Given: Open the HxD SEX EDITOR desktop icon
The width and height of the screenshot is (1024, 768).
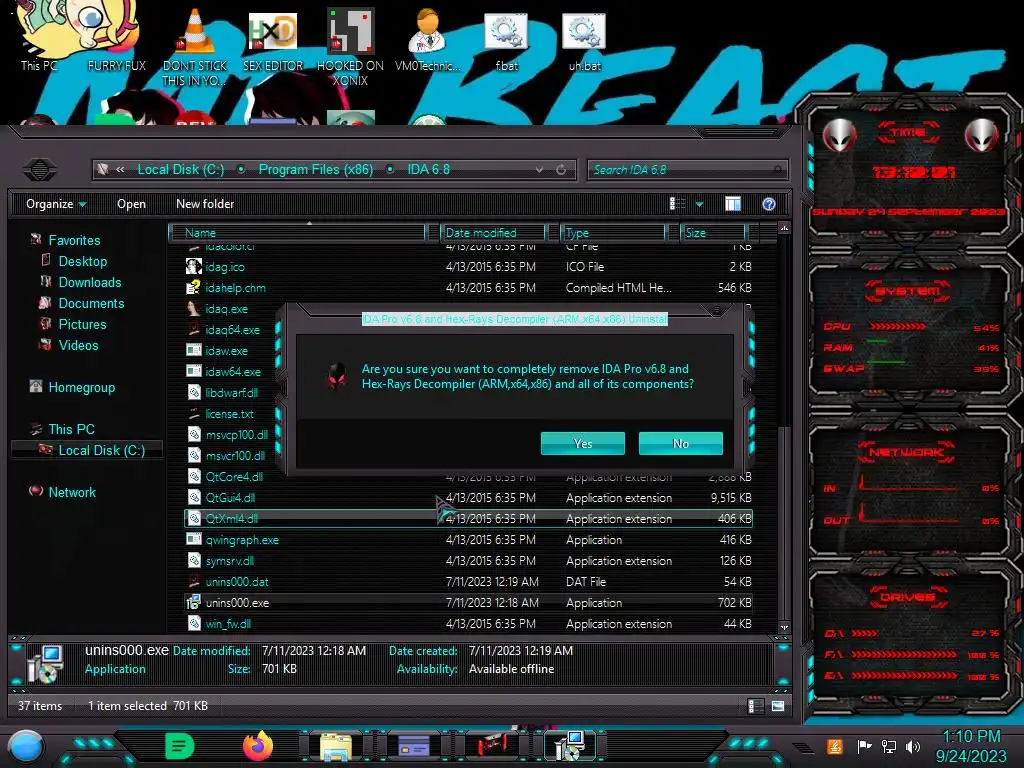Looking at the screenshot, I should click(x=273, y=40).
